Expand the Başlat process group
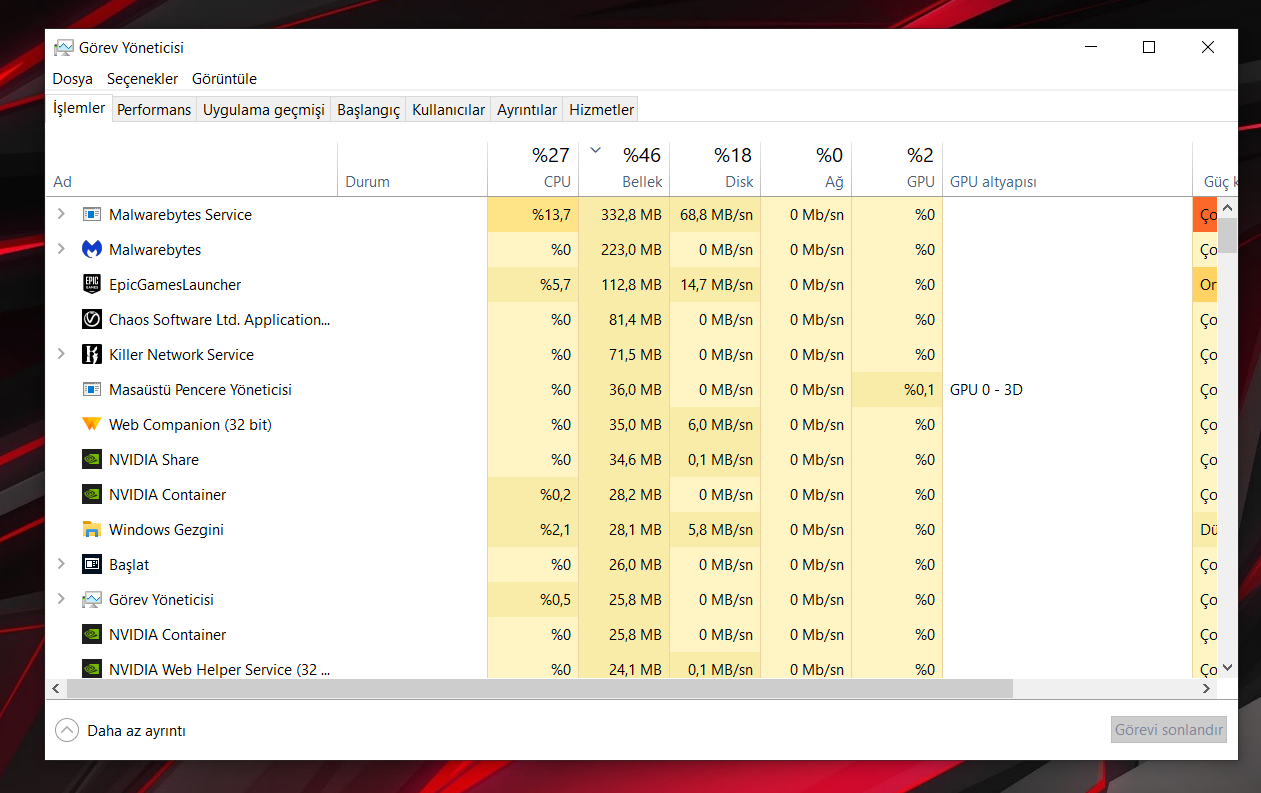 click(x=61, y=565)
